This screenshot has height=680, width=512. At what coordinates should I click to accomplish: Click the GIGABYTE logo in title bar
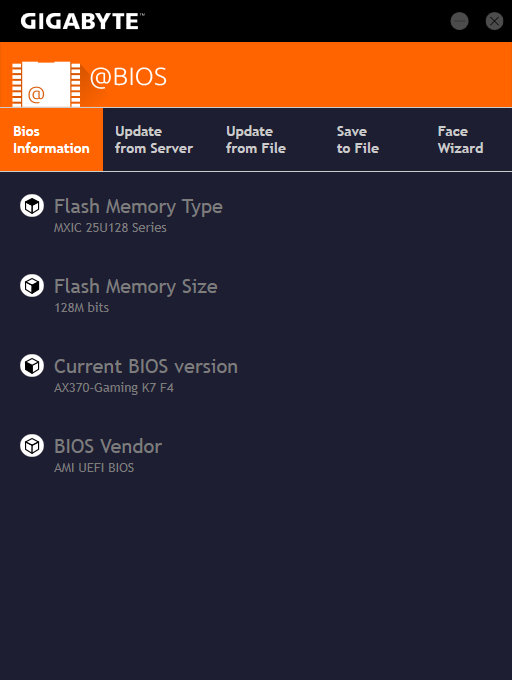[x=82, y=21]
